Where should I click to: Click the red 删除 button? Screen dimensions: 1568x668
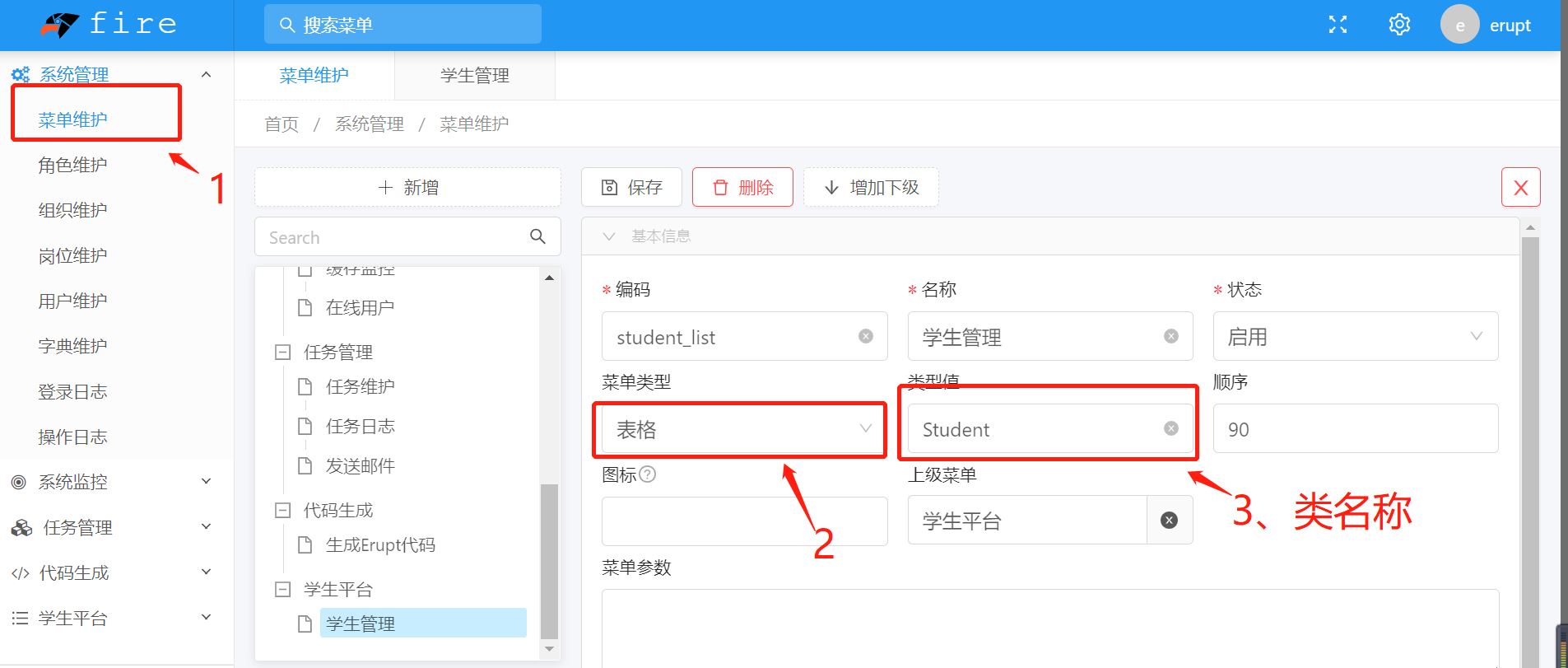742,187
